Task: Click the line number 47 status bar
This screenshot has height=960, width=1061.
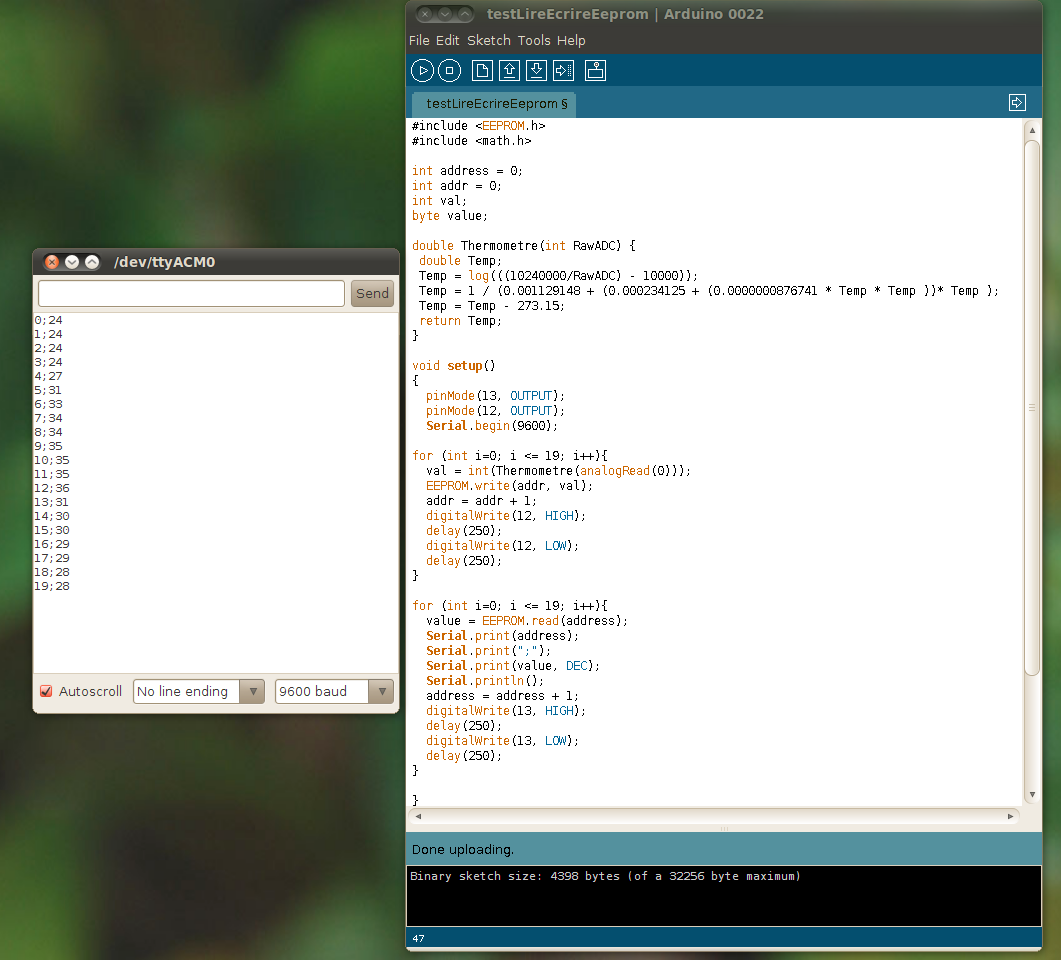Action: (418, 938)
